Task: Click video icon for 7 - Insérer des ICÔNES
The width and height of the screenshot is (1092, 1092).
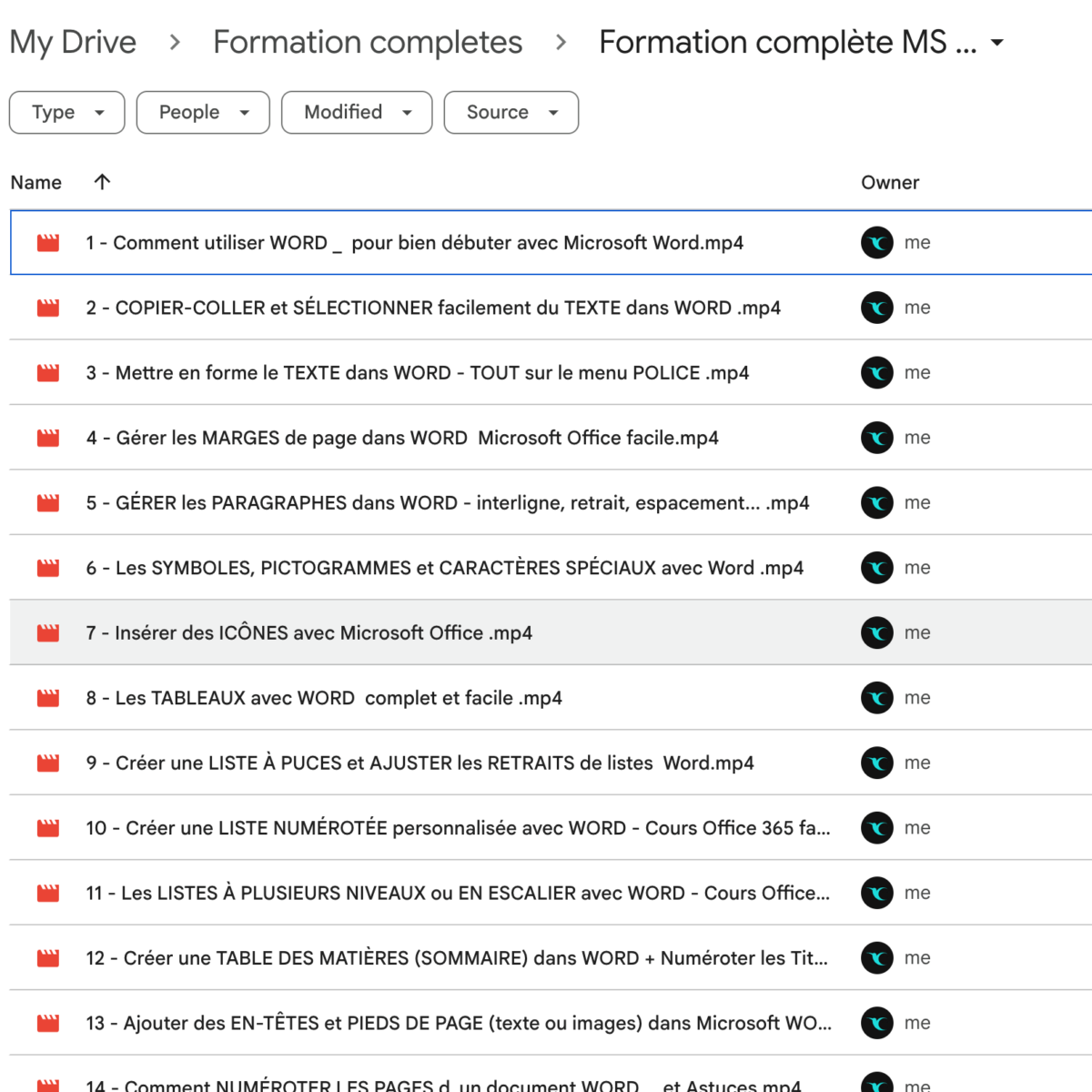Action: (x=48, y=633)
